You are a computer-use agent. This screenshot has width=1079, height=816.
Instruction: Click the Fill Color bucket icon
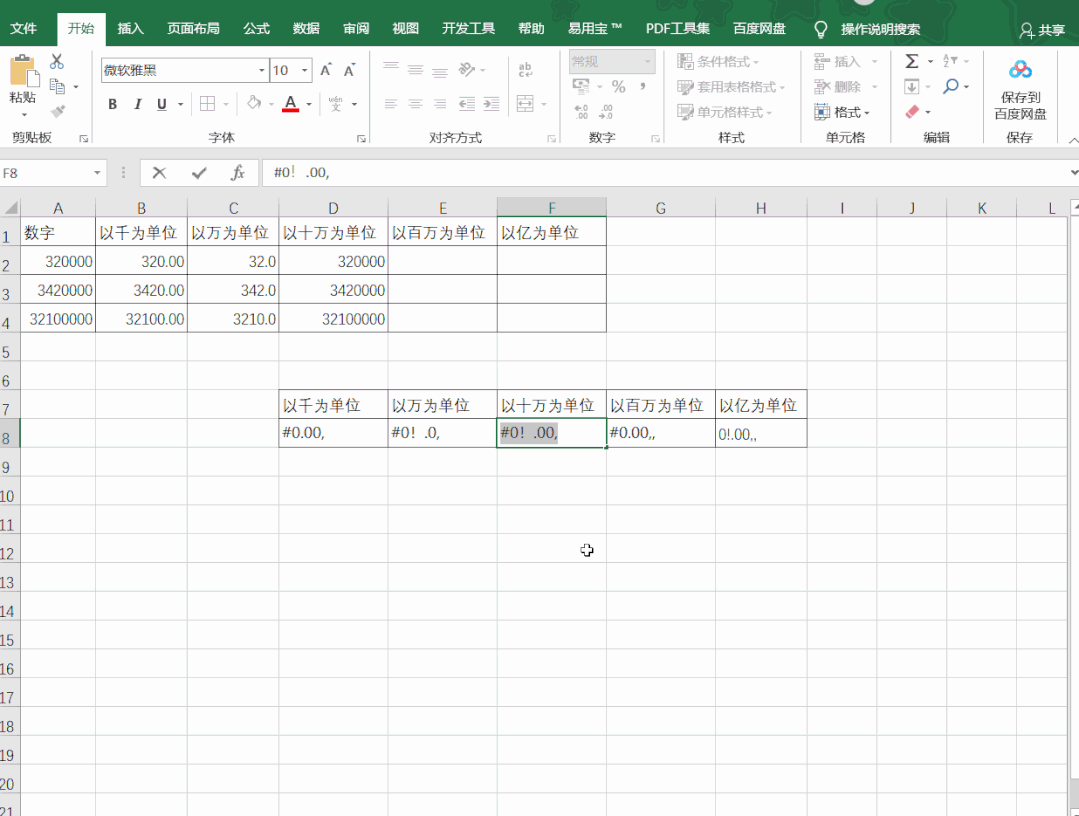tap(255, 103)
